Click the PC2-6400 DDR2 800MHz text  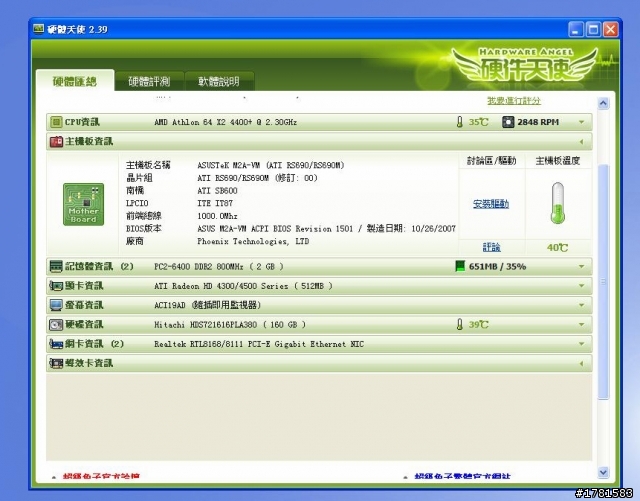(x=218, y=267)
